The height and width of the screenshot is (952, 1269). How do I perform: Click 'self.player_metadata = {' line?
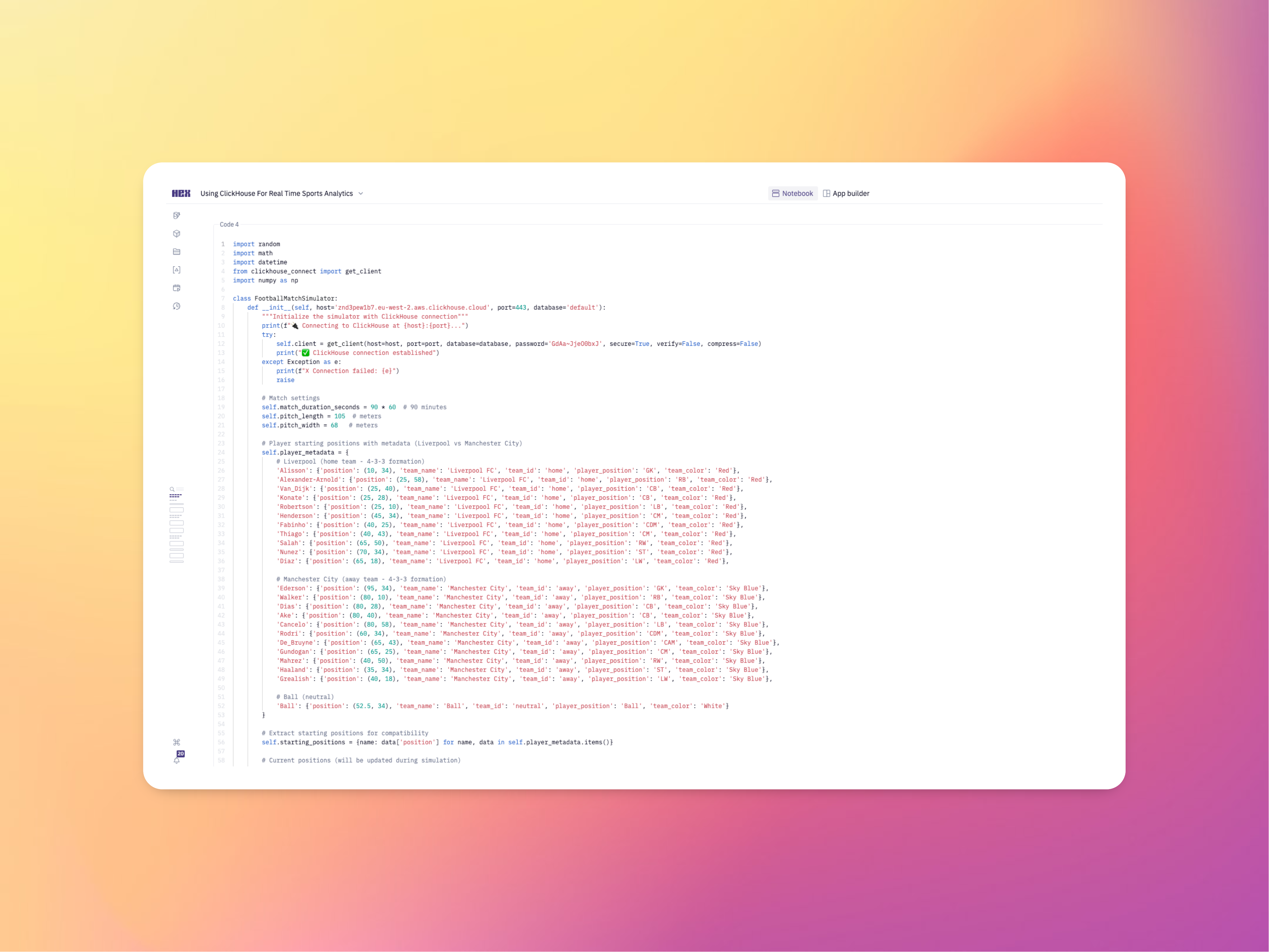coord(305,453)
